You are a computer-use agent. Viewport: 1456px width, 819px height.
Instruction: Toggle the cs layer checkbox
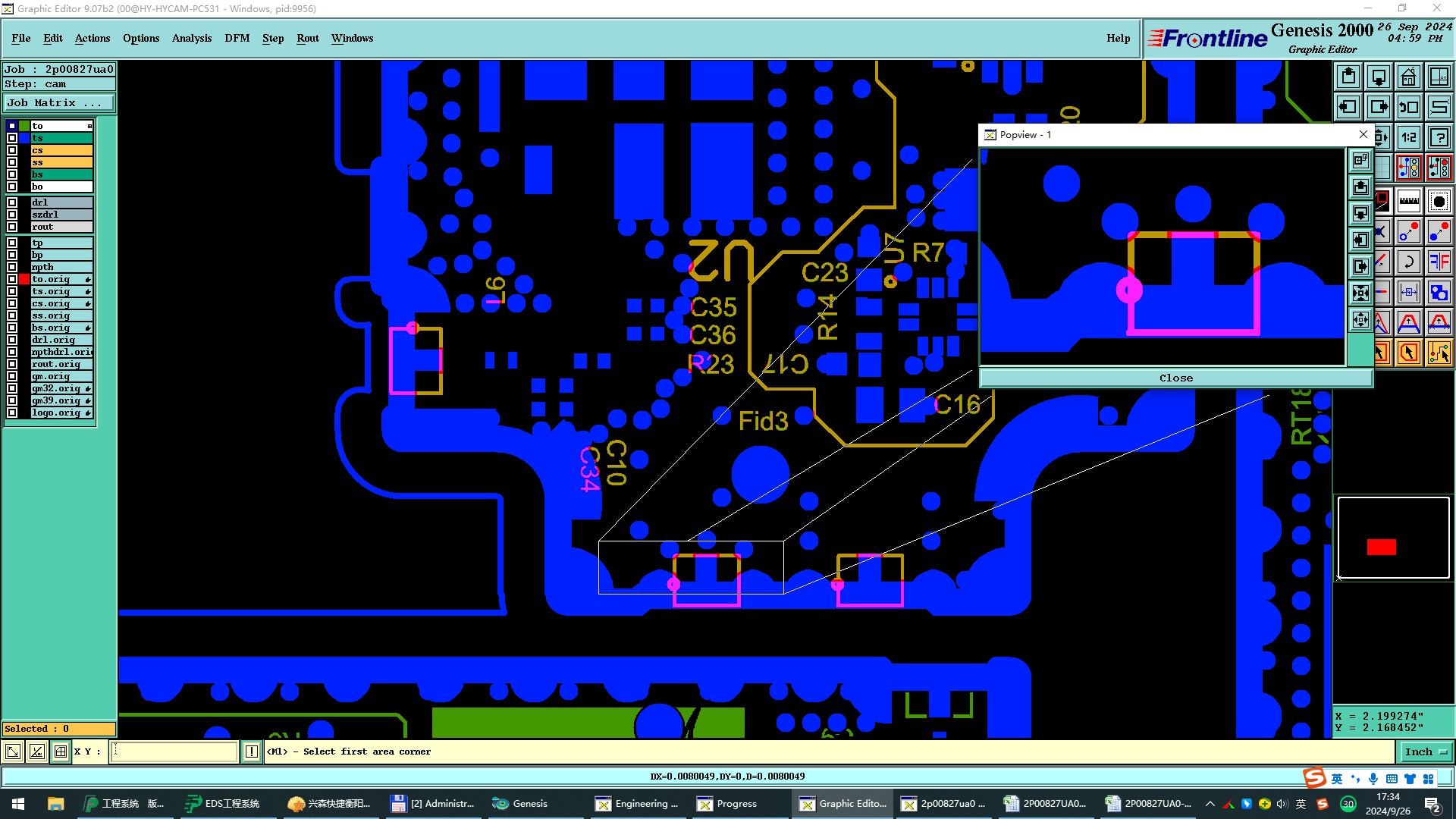click(x=12, y=150)
